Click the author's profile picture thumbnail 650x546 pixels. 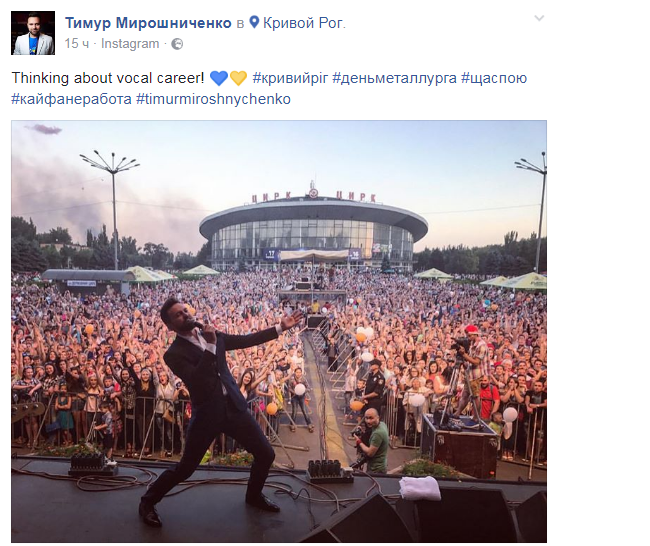point(33,33)
